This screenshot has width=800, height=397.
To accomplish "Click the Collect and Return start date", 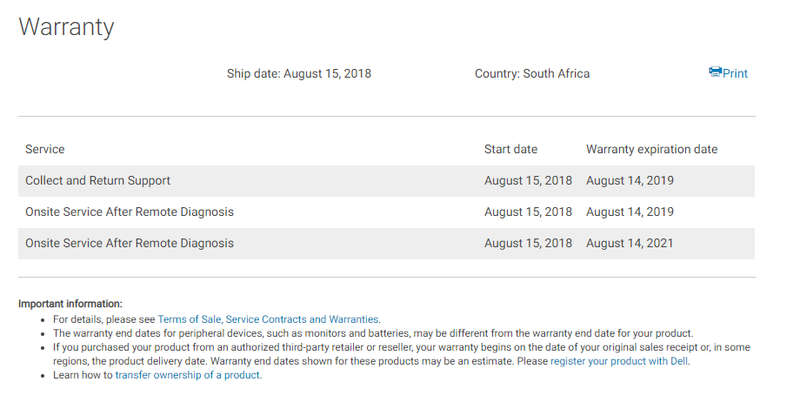I will (528, 181).
